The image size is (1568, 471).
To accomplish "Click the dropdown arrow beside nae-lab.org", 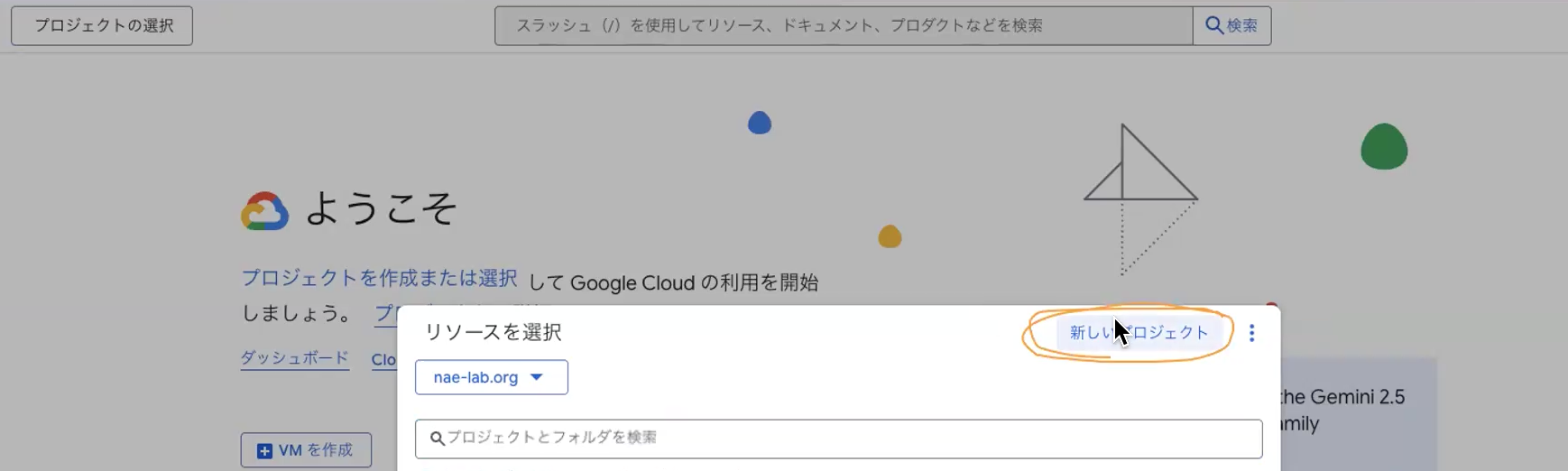I will (x=537, y=377).
